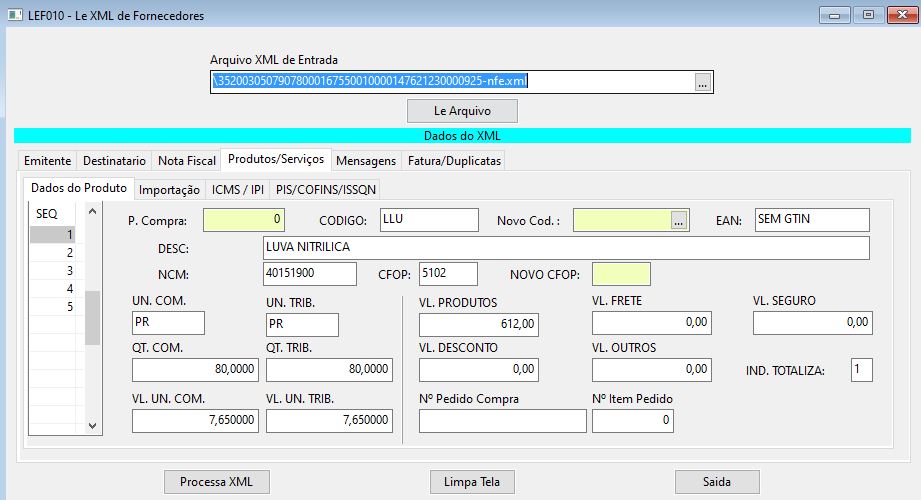Click the LEF010 application icon in title bar
Image resolution: width=921 pixels, height=500 pixels.
15,15
